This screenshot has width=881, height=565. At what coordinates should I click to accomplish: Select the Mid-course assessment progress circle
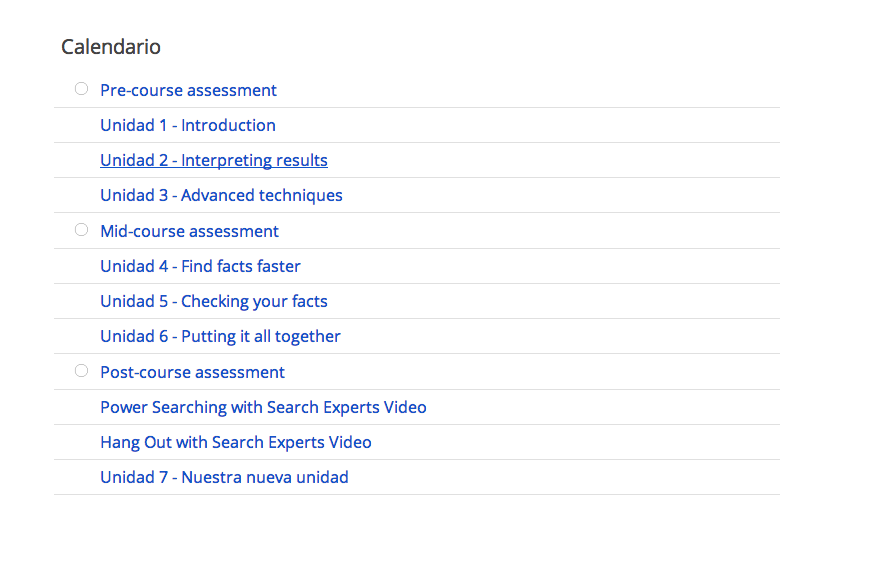pyautogui.click(x=81, y=230)
